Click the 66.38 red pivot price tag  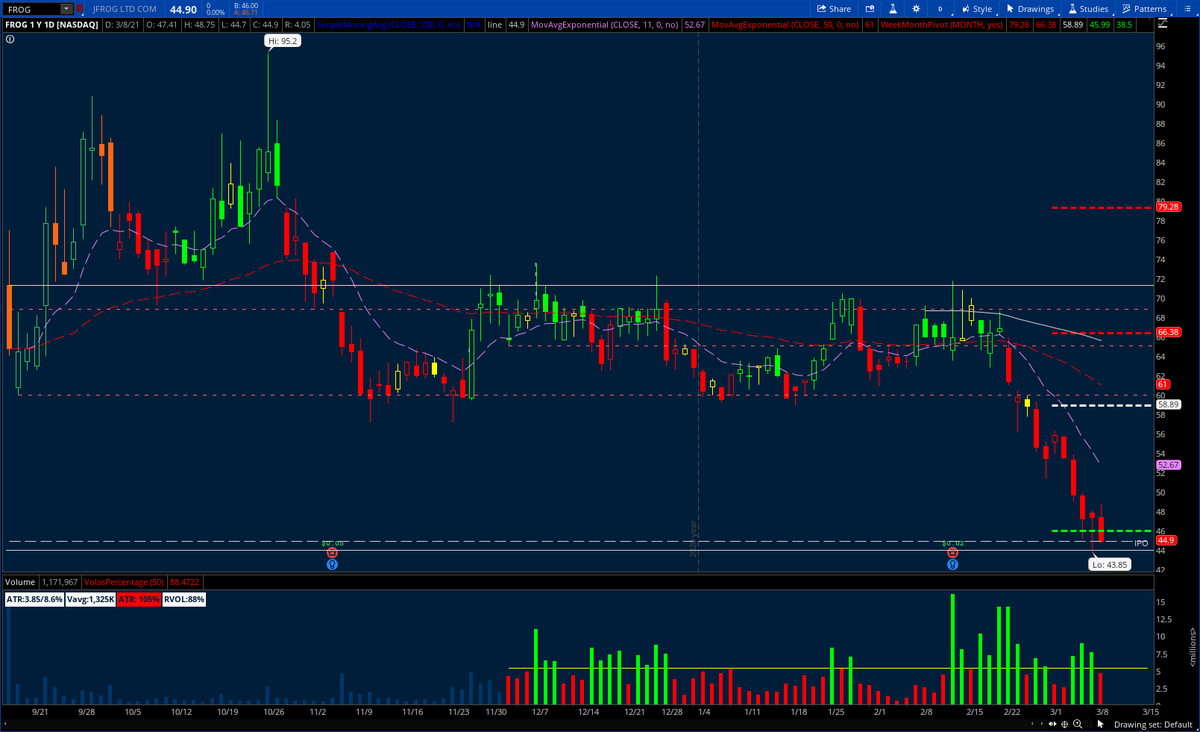tap(1169, 332)
